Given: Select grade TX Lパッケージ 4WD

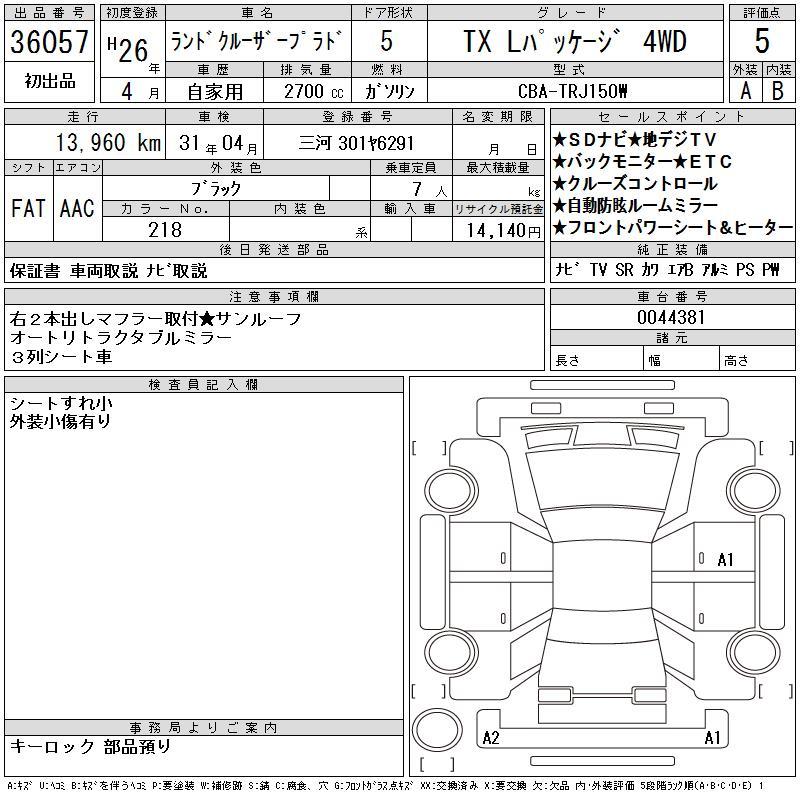Looking at the screenshot, I should (575, 41).
